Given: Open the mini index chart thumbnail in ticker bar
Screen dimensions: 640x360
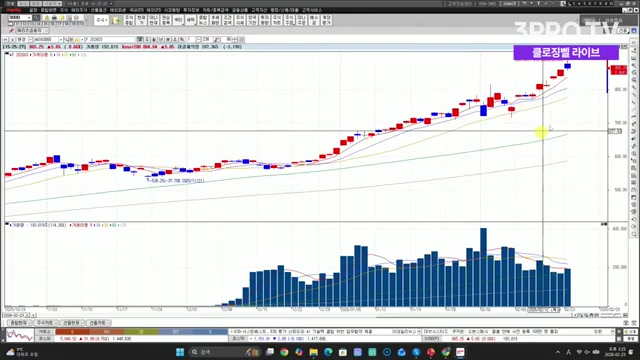Looking at the screenshot, I should pos(20,335).
